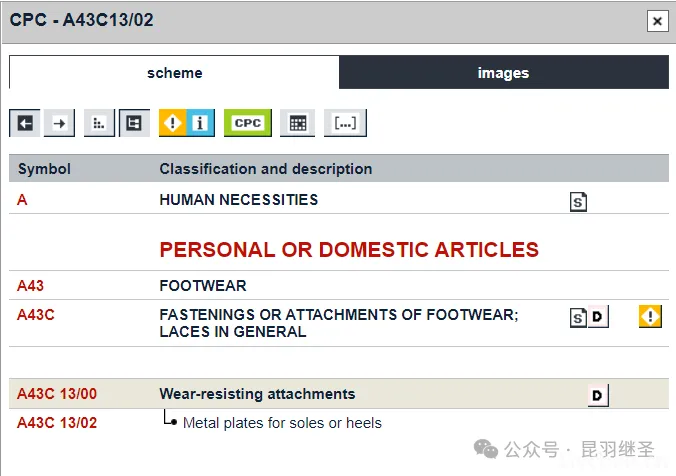Open the grid table icon
This screenshot has width=676, height=476.
click(x=297, y=123)
